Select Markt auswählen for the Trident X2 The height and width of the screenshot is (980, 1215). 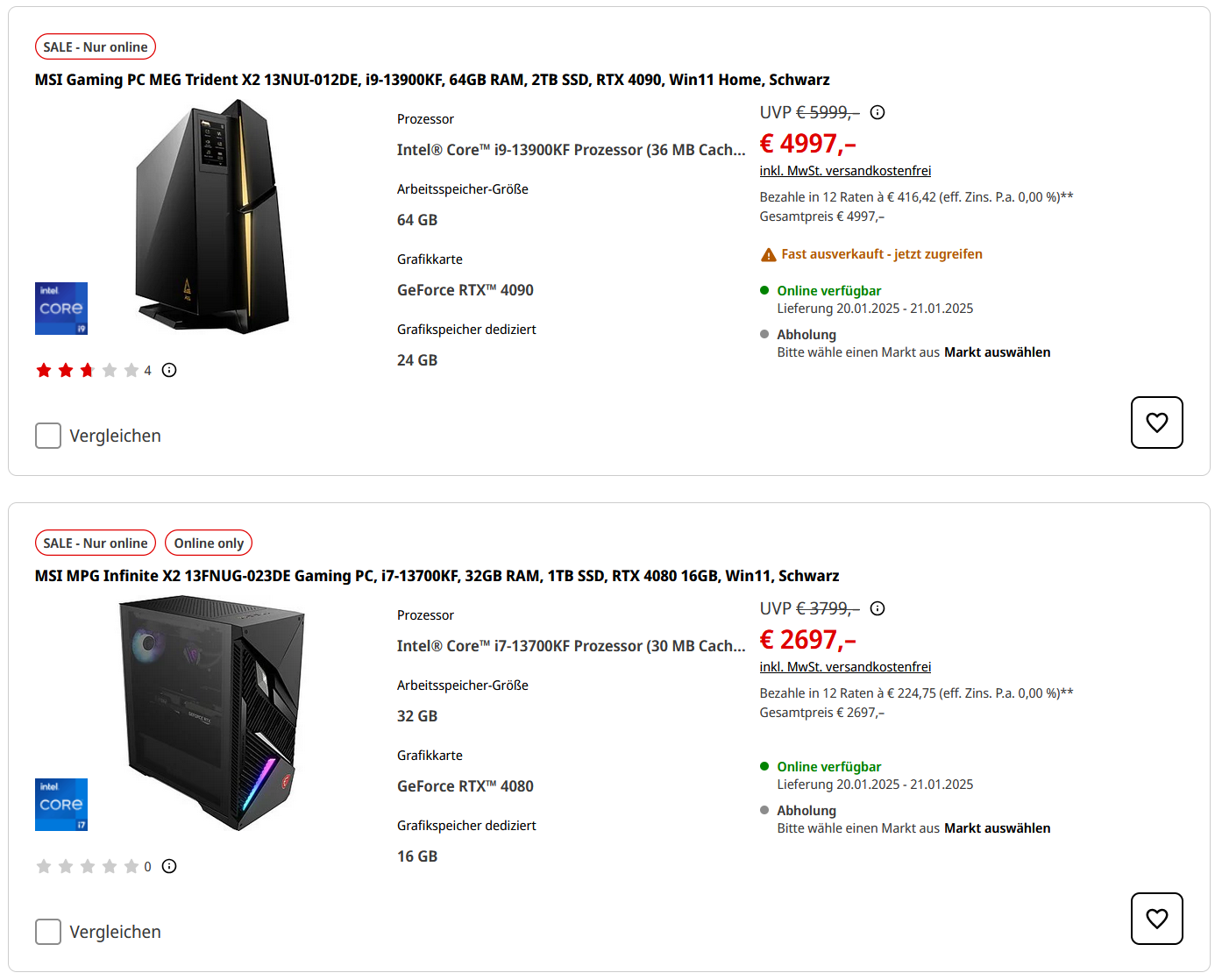click(997, 352)
